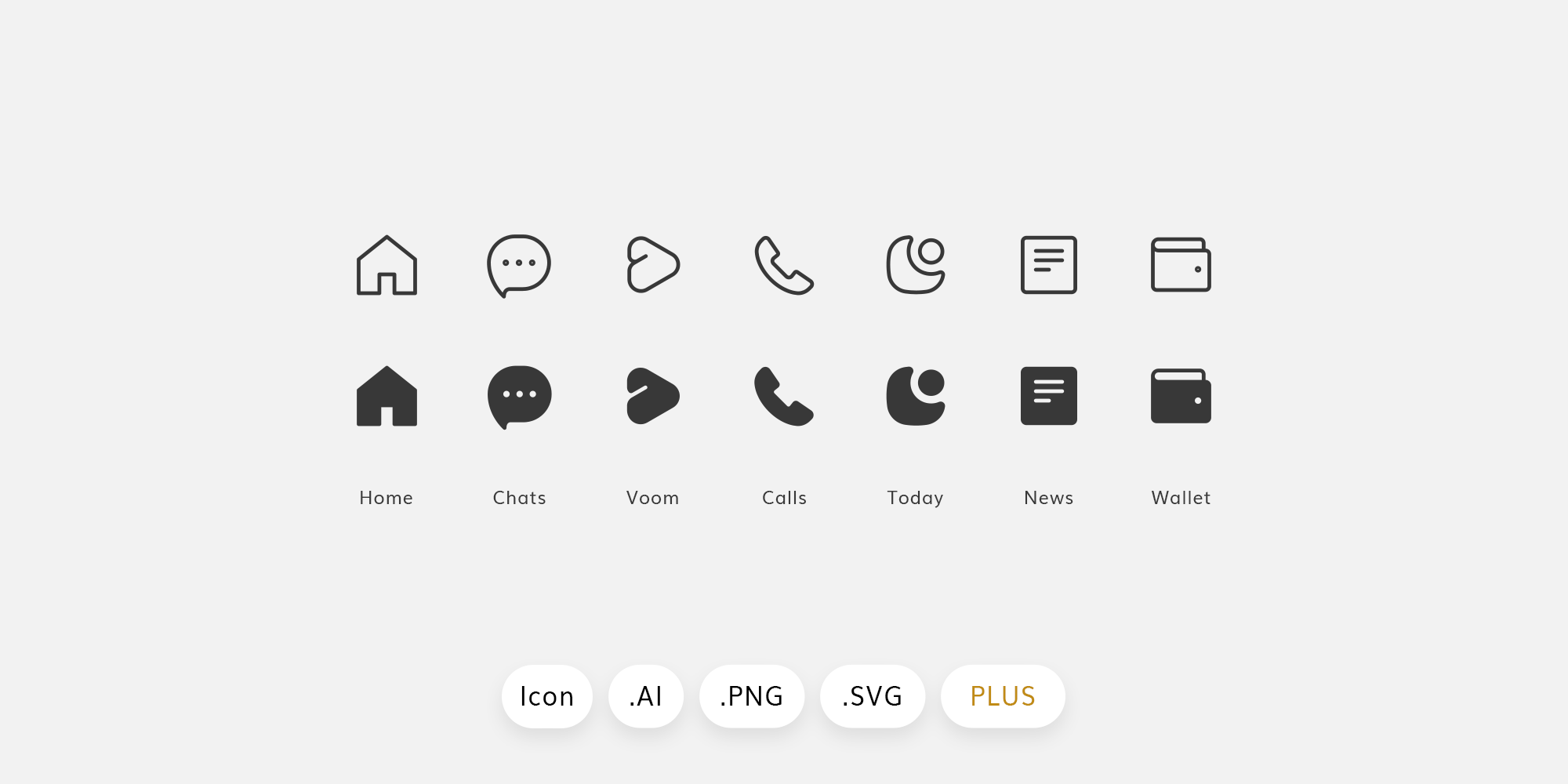This screenshot has height=784, width=1568.
Task: Click the filled Today icon
Action: coord(915,396)
